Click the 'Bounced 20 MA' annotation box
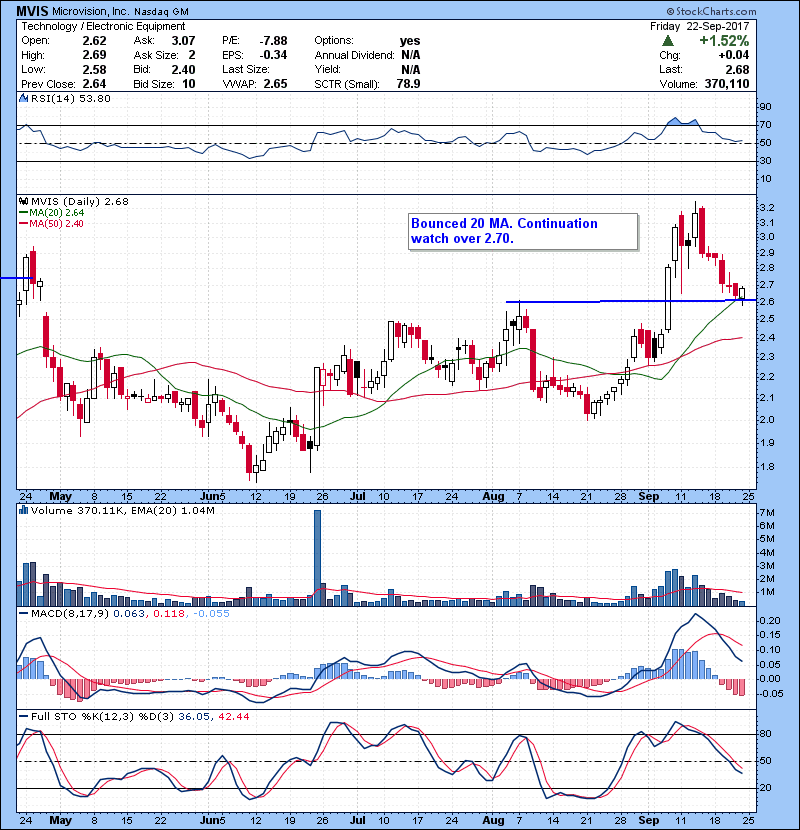This screenshot has height=830, width=800. click(x=523, y=231)
